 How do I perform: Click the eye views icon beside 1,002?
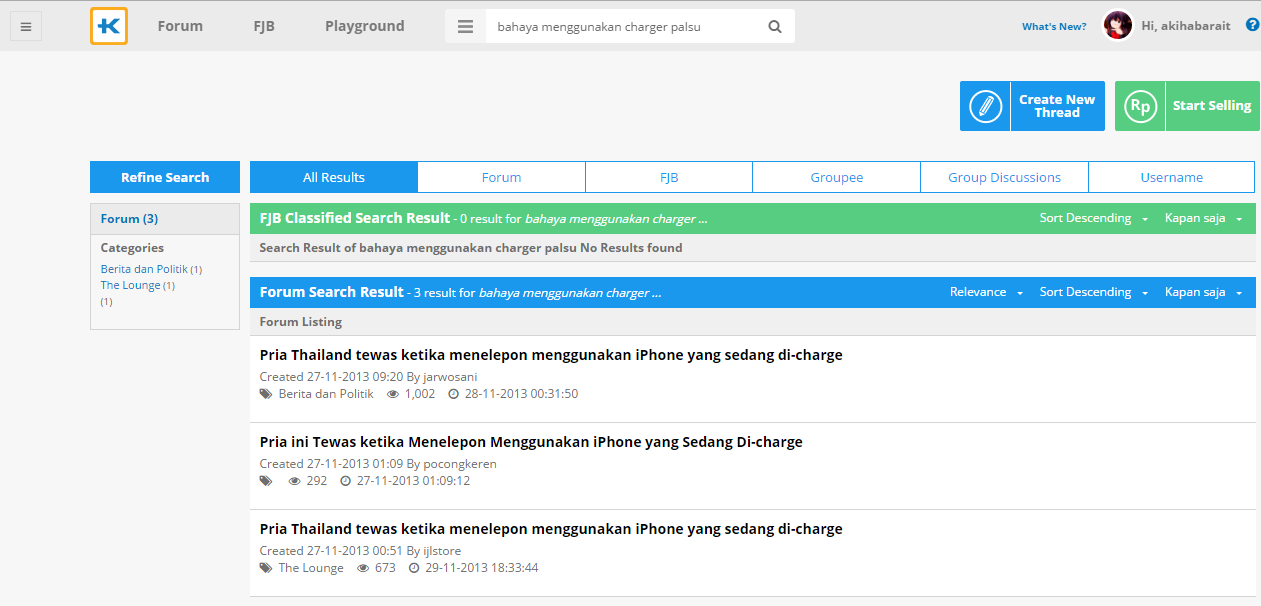(393, 394)
